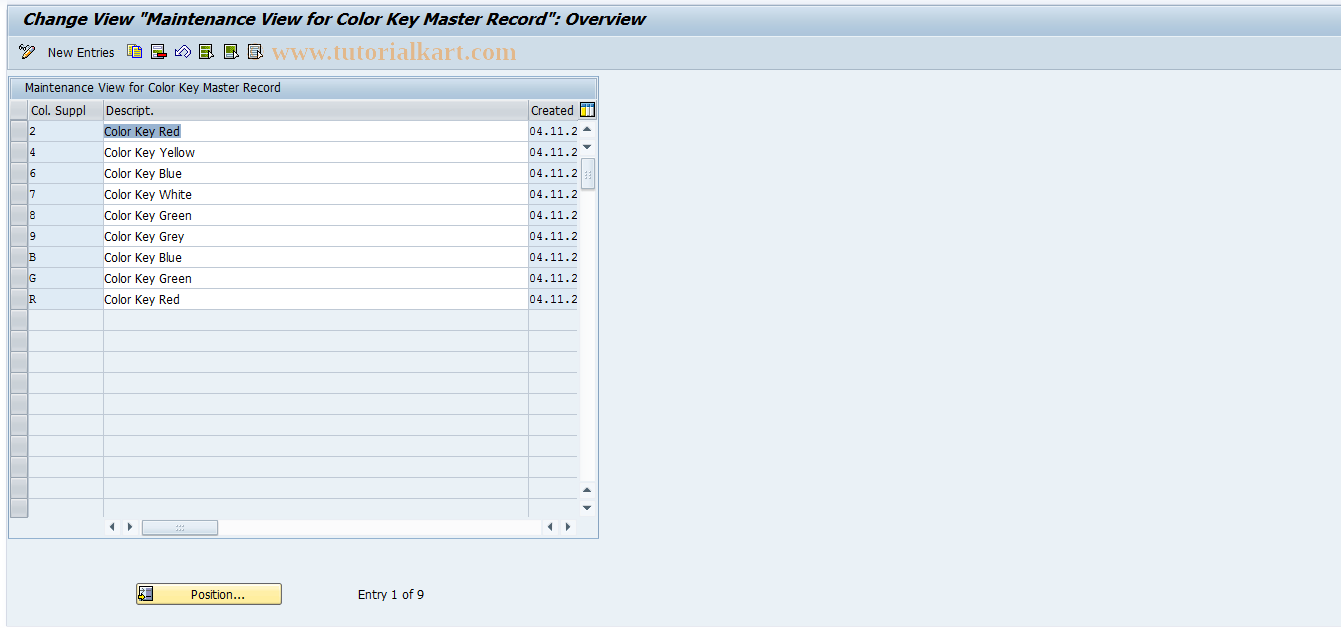The width and height of the screenshot is (1341, 628).
Task: Click Color Key Red description for key R
Action: [316, 299]
